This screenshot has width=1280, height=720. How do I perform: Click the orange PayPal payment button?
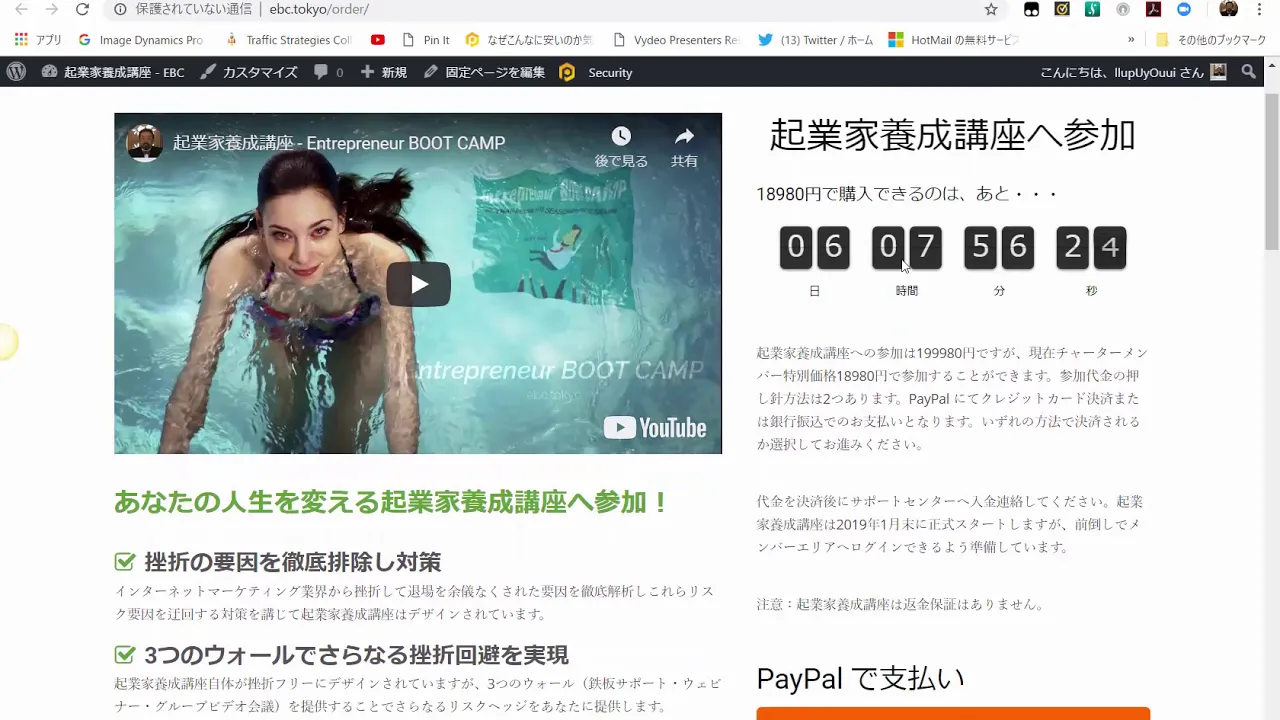pyautogui.click(x=953, y=714)
